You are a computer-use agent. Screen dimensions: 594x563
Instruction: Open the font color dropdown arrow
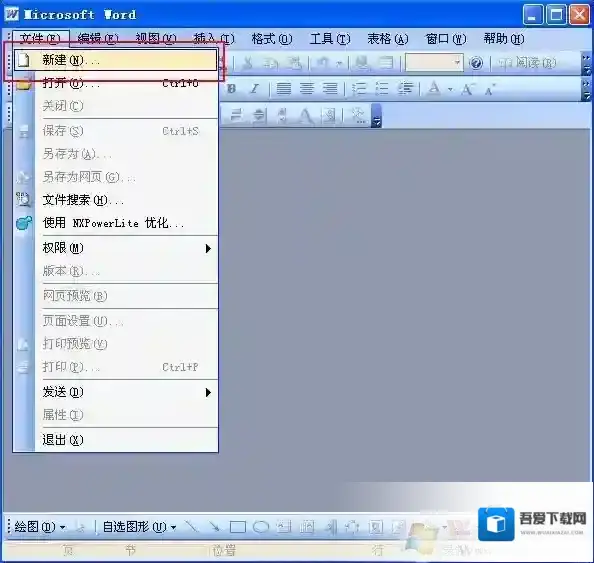click(450, 90)
